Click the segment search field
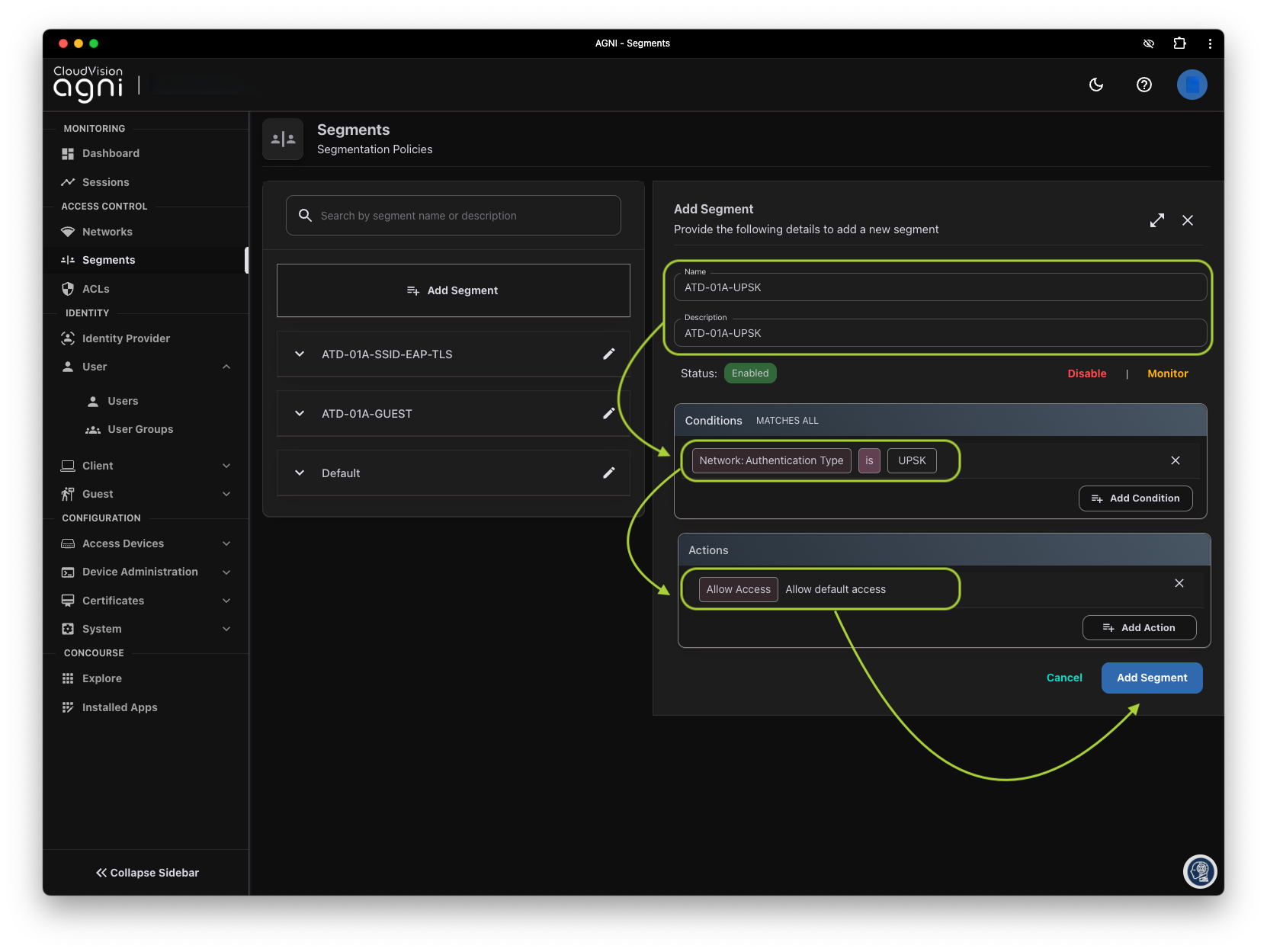This screenshot has width=1267, height=952. click(x=454, y=216)
